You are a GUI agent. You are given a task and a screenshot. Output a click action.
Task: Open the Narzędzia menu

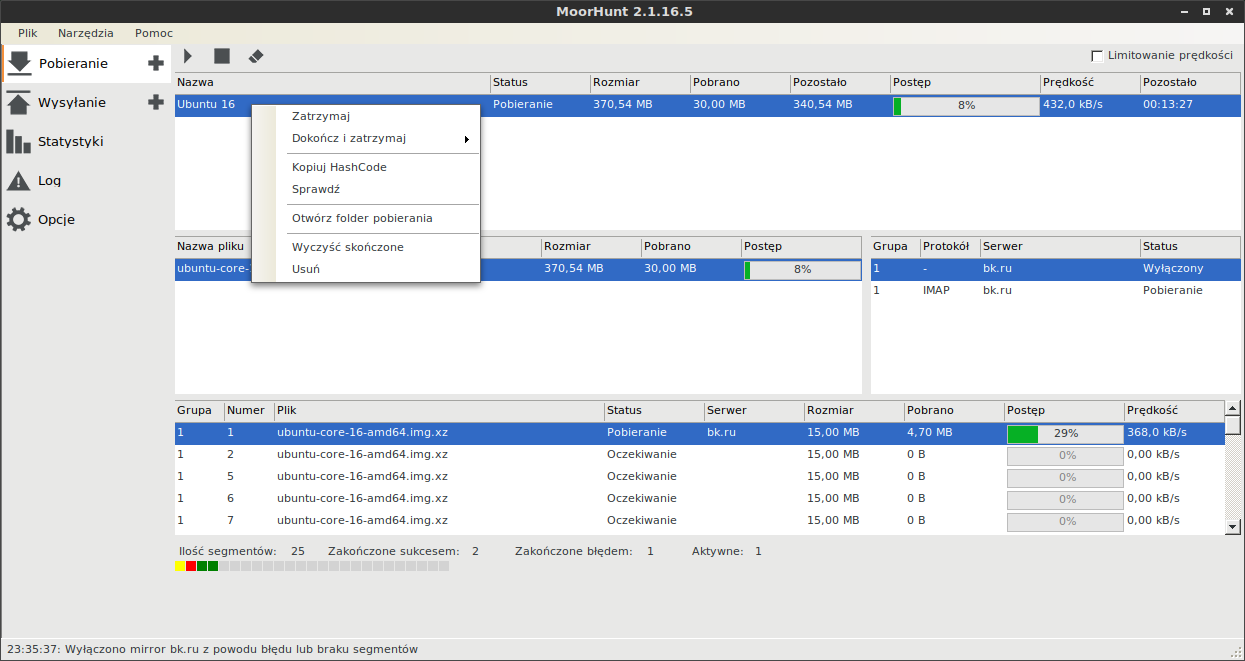tap(86, 33)
